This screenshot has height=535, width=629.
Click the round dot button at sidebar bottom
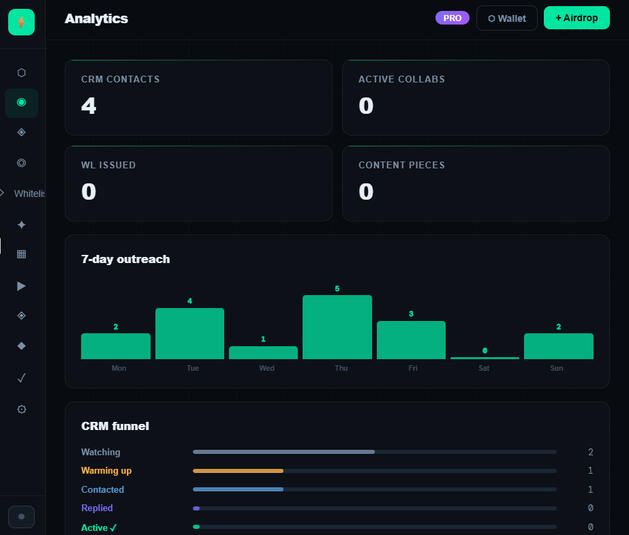pyautogui.click(x=21, y=516)
